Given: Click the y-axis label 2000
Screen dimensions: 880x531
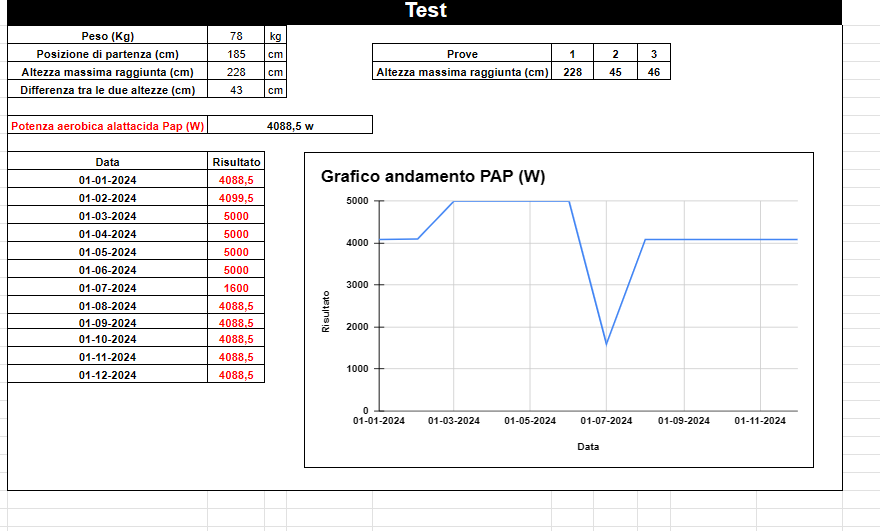Looking at the screenshot, I should (358, 327).
